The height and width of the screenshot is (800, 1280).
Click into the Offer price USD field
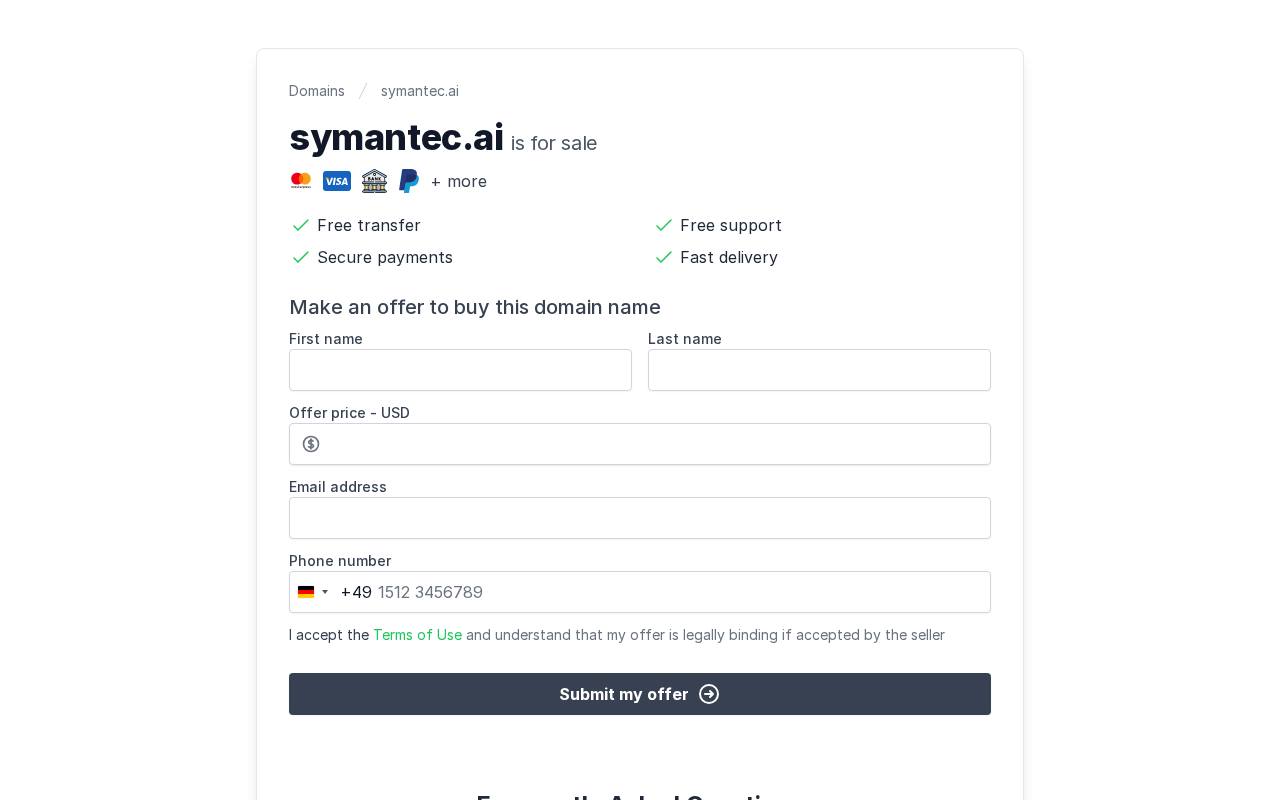click(x=655, y=444)
